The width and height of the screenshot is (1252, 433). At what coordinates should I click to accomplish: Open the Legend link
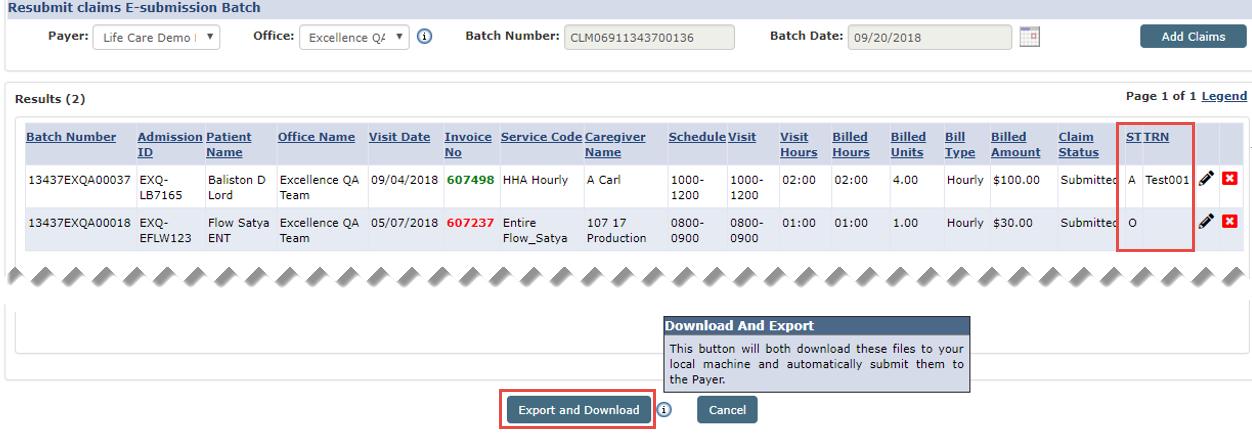(x=1224, y=96)
